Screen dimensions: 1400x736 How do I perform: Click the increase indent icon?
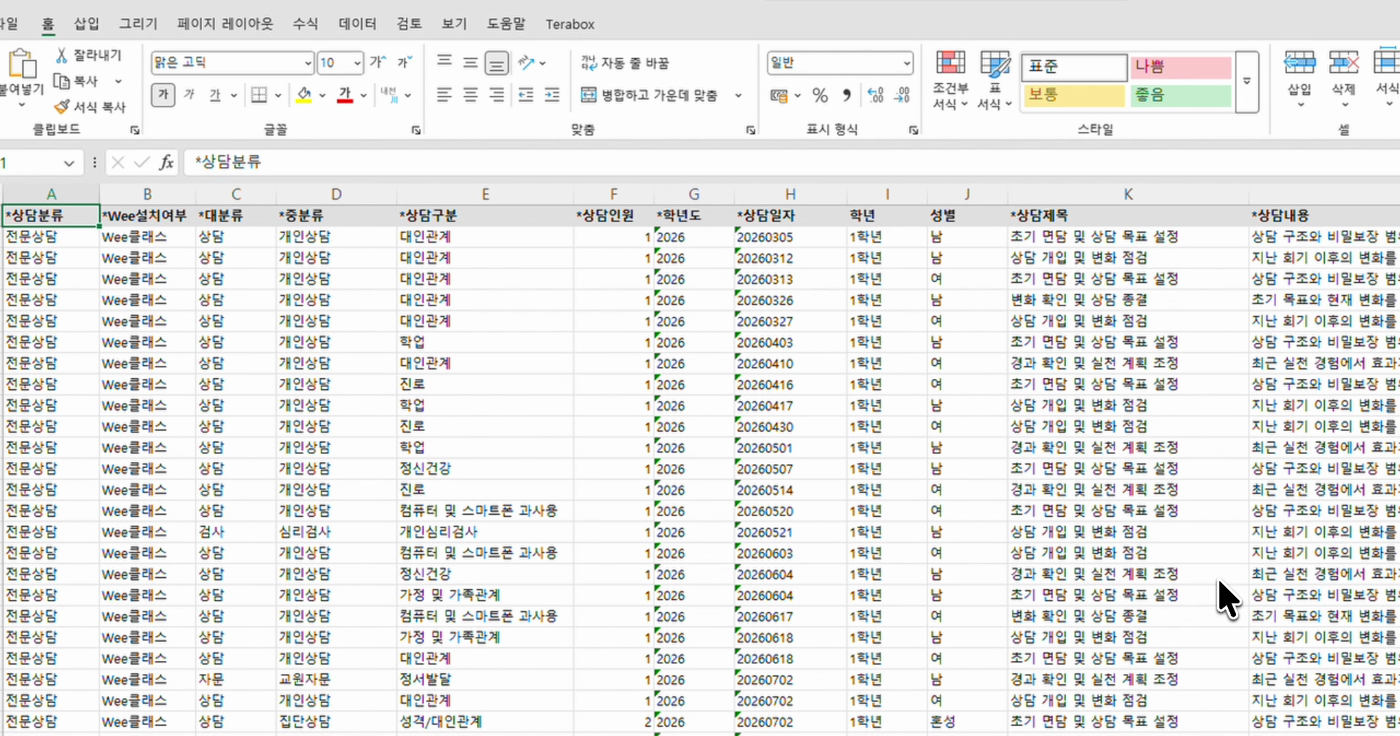[552, 95]
